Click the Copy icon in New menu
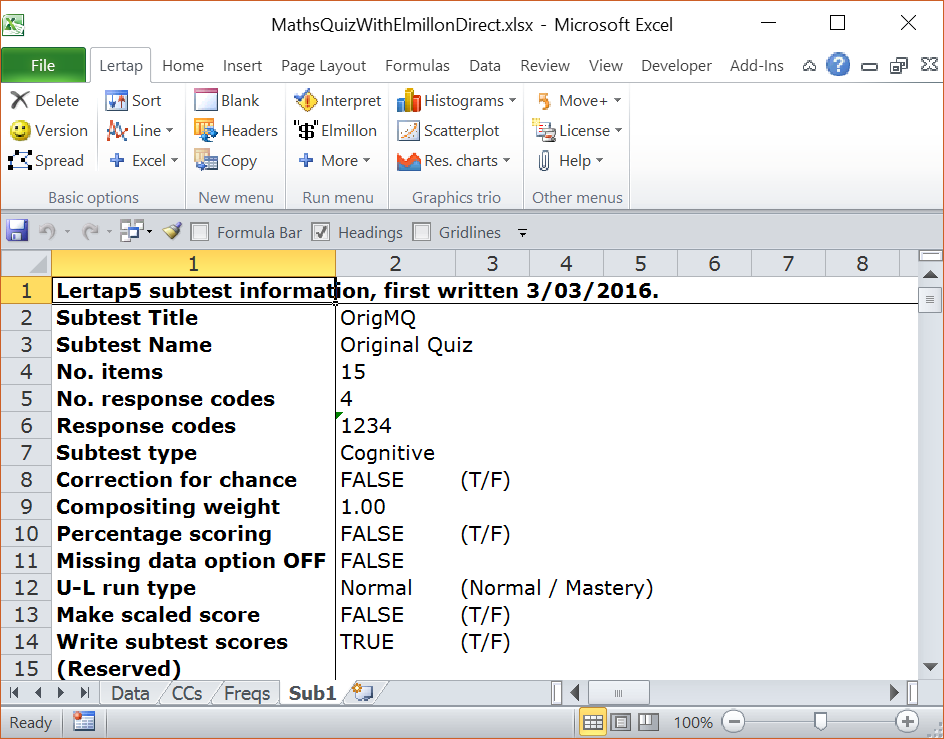Image resolution: width=944 pixels, height=739 pixels. pos(206,160)
